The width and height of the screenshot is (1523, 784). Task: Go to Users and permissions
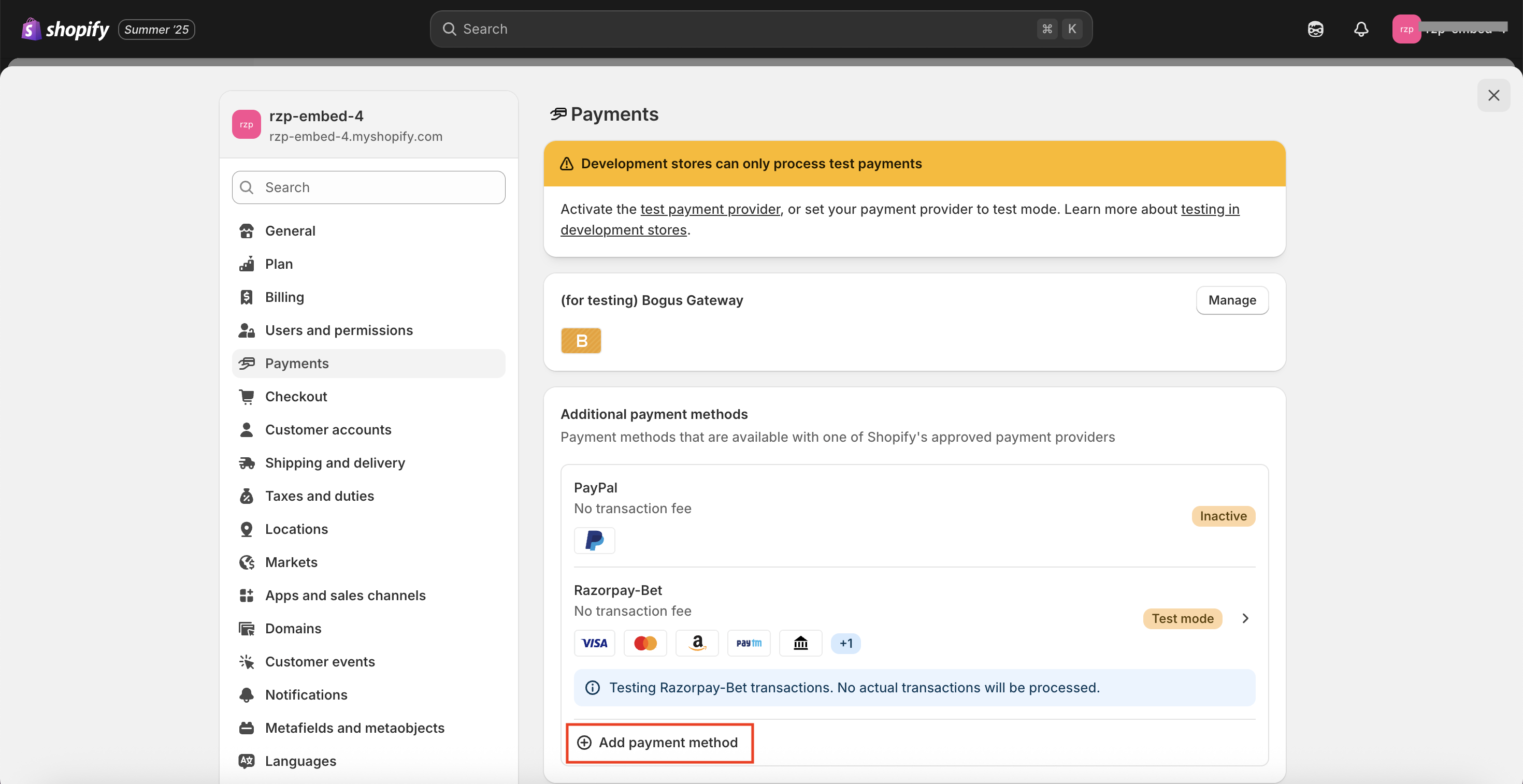click(368, 330)
